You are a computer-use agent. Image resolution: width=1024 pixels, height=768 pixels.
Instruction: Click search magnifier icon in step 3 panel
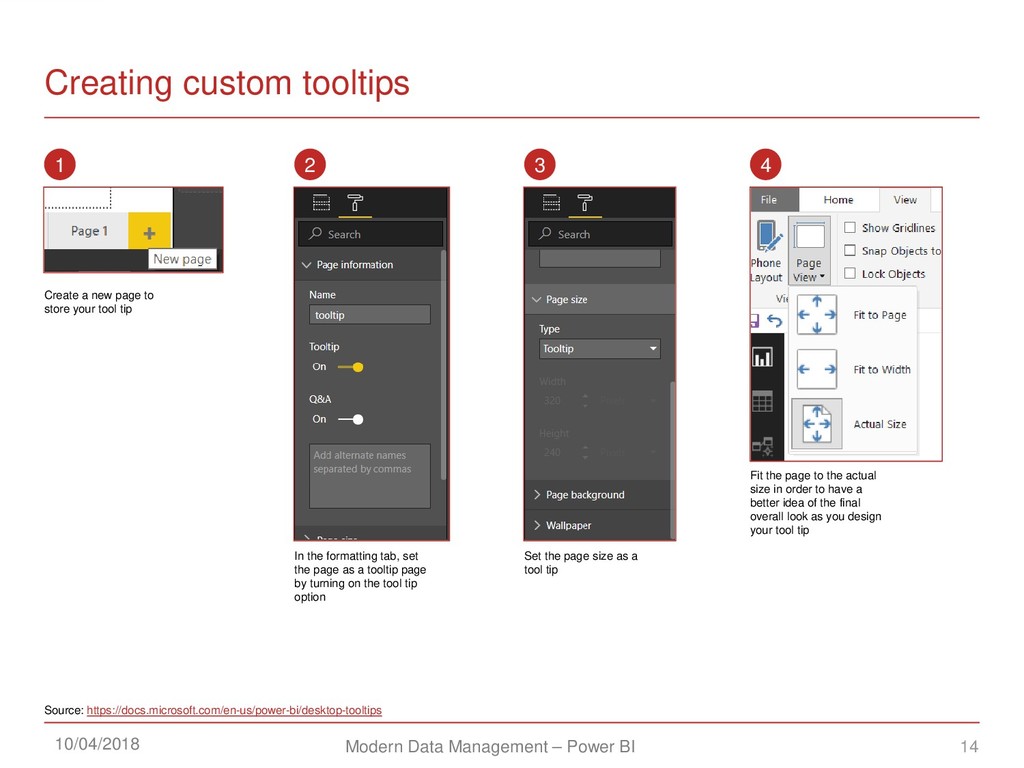coord(545,233)
